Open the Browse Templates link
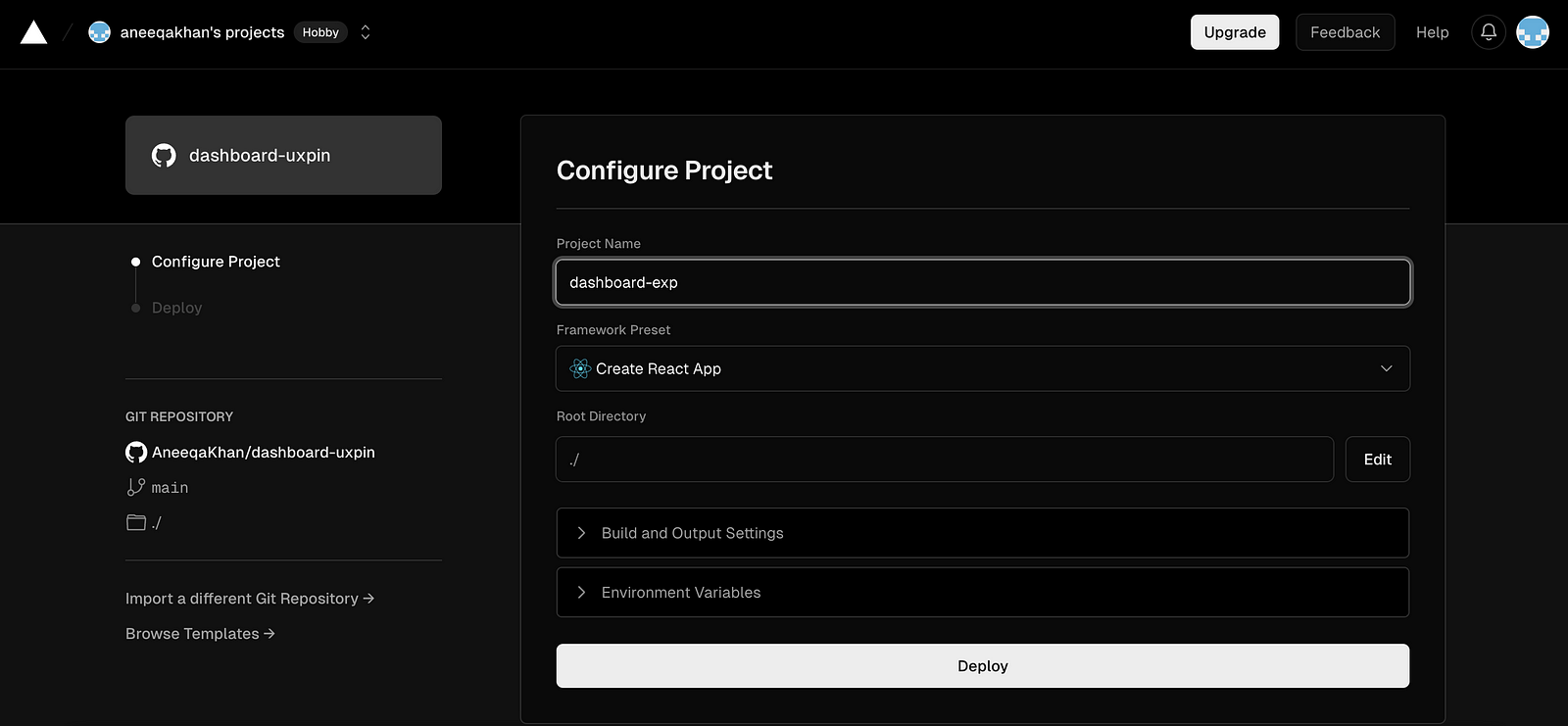 pos(200,634)
